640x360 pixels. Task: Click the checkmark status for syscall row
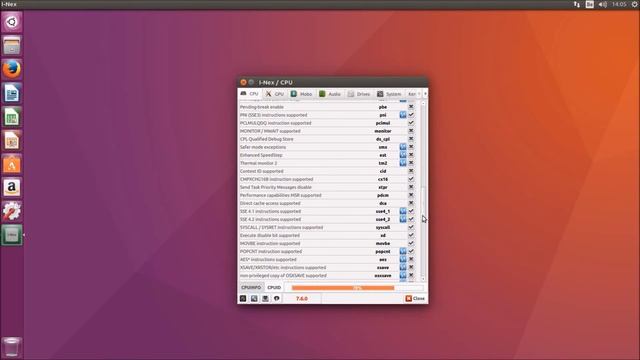tap(411, 227)
